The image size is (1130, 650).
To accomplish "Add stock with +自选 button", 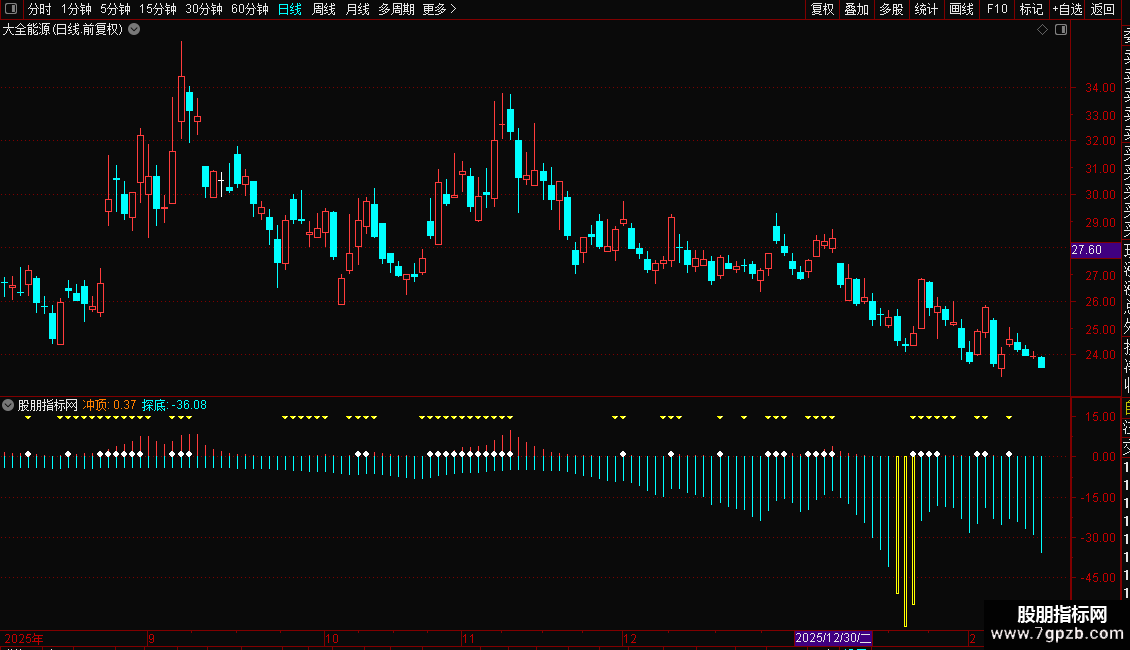I will (x=1067, y=9).
